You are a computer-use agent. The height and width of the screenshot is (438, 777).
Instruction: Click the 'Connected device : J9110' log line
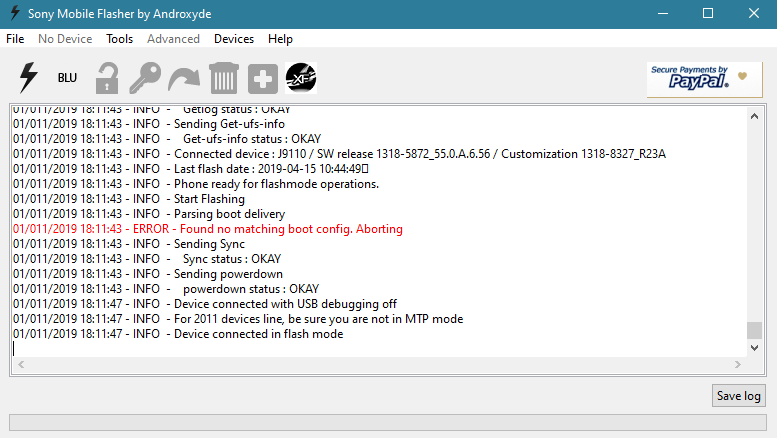(339, 154)
